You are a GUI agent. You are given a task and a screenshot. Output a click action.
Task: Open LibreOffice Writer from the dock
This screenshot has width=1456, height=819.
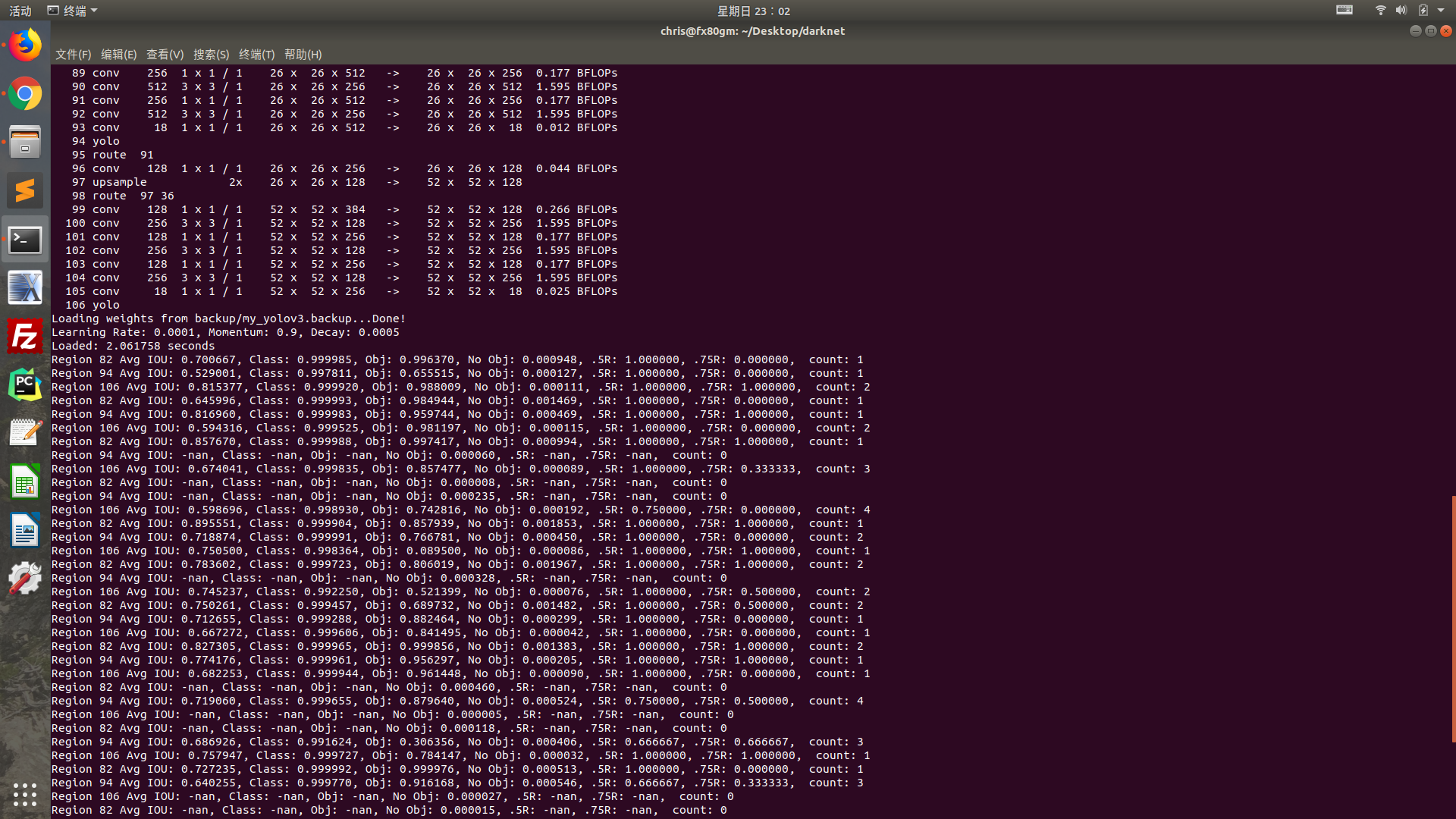pyautogui.click(x=25, y=530)
